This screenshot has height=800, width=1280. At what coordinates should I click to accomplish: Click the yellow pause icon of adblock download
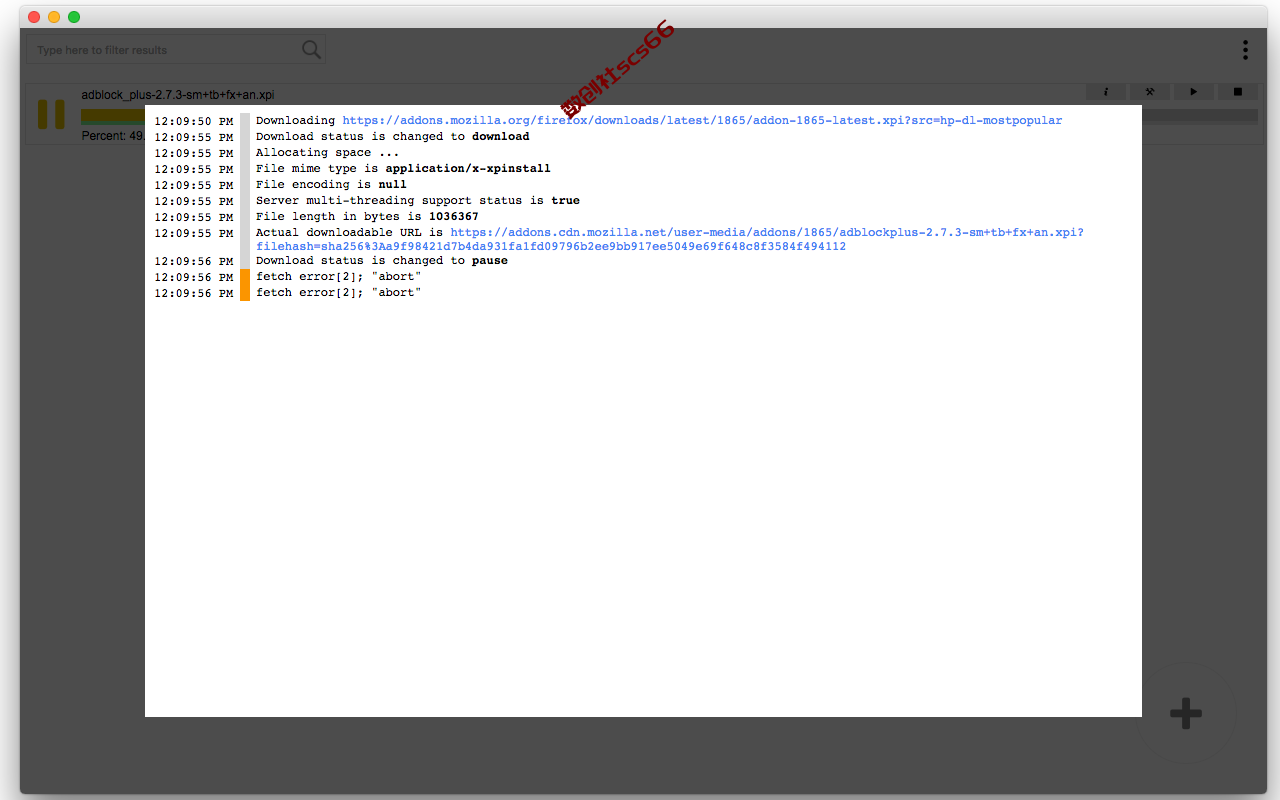[51, 114]
